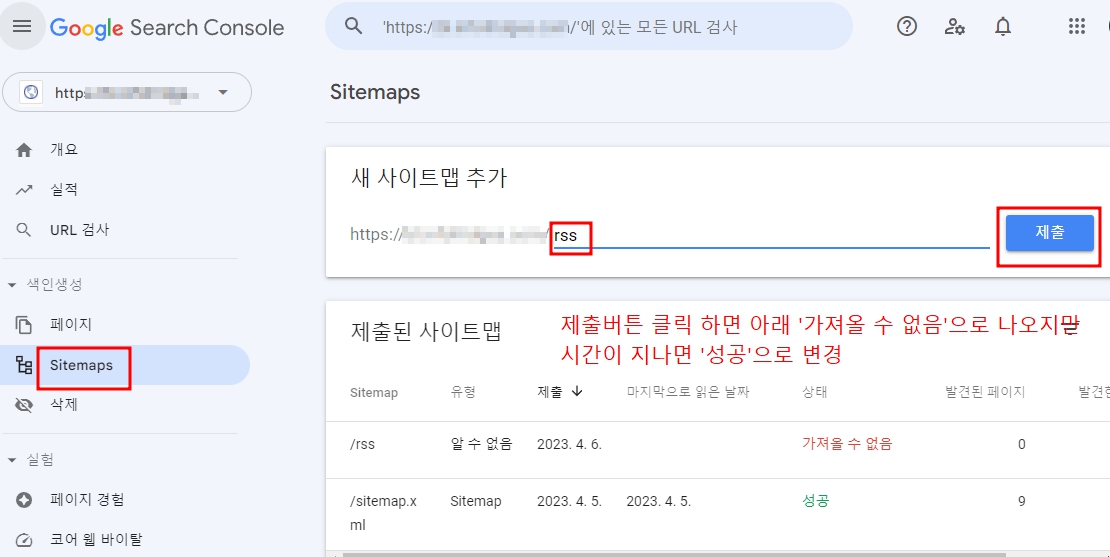Click the Google Search Console logo
This screenshot has height=557, width=1110.
click(167, 28)
